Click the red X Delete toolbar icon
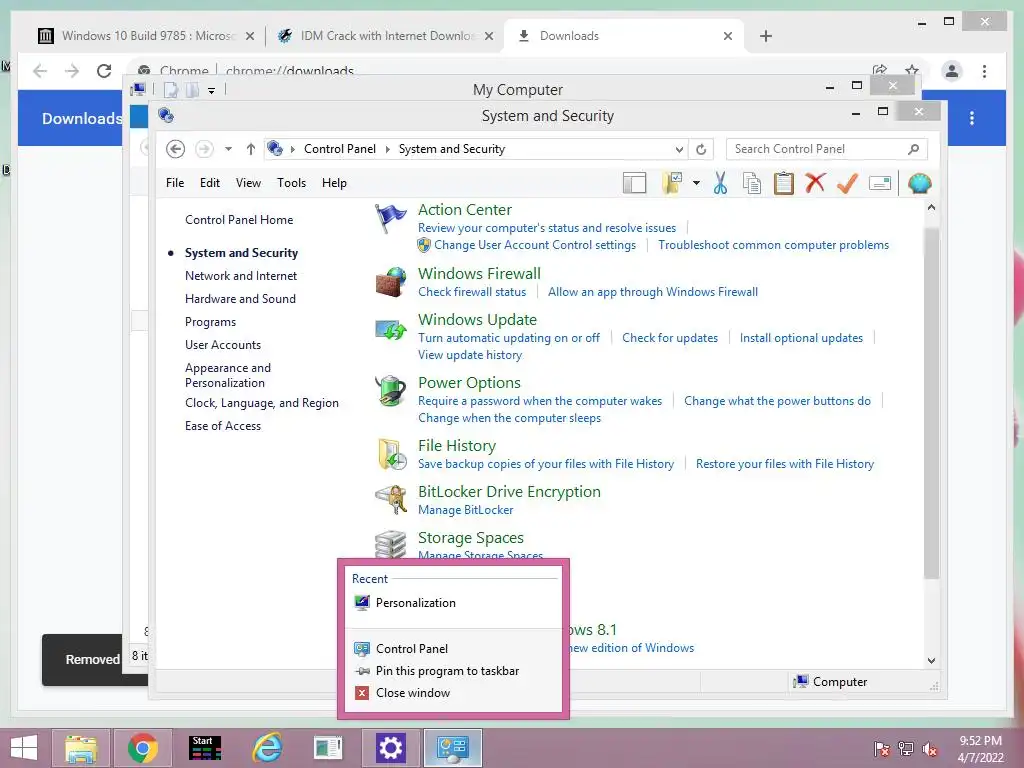 click(815, 183)
